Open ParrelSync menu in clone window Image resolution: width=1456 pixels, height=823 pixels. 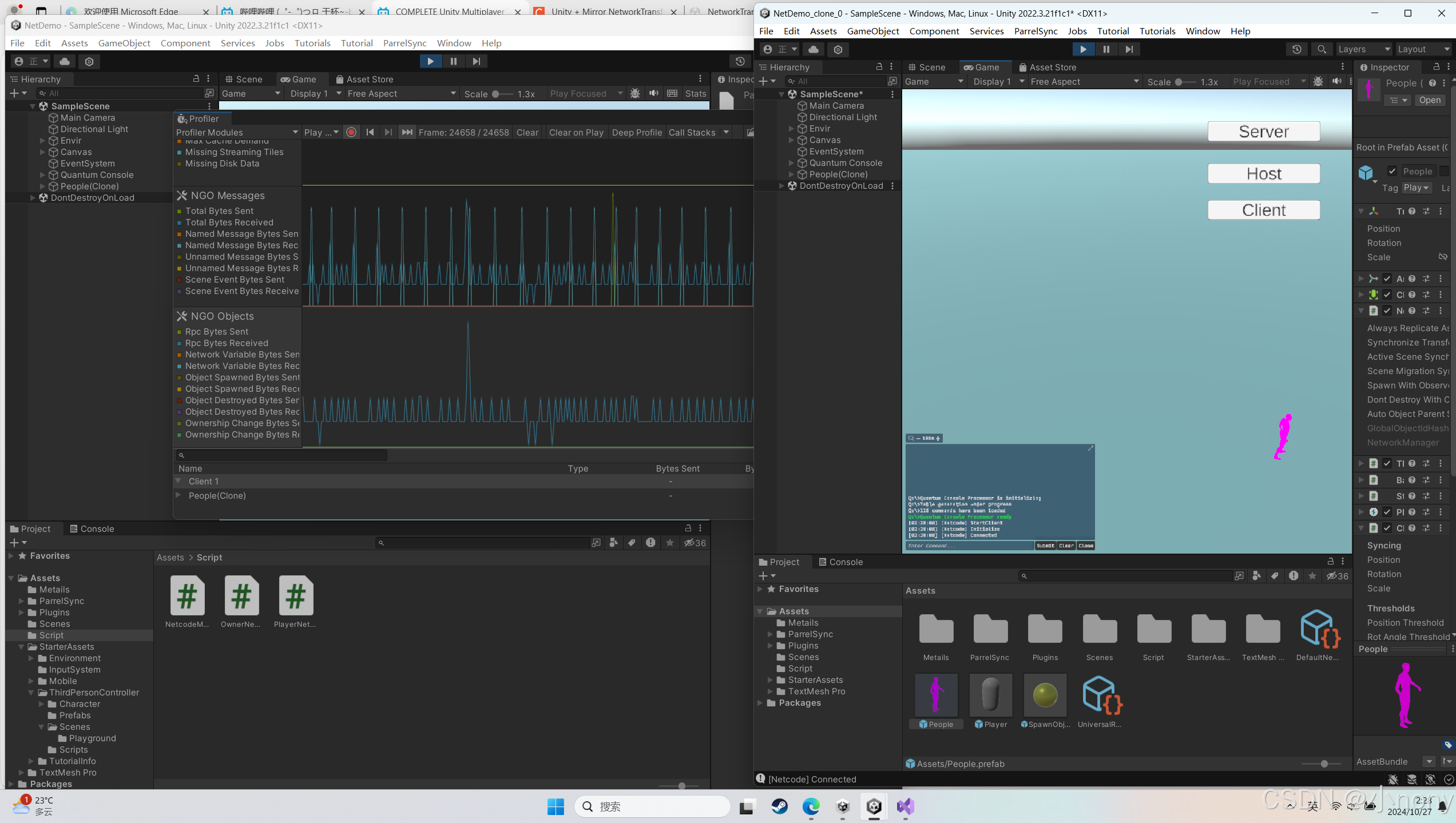pyautogui.click(x=1036, y=31)
